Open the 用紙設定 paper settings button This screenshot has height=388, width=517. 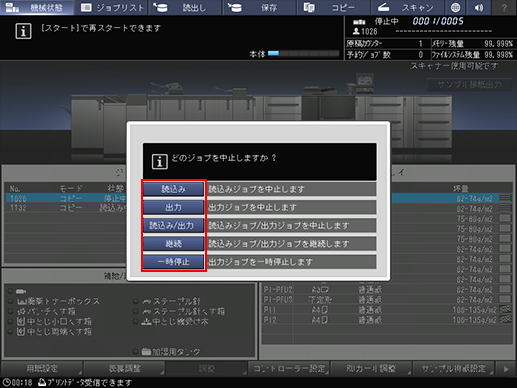tap(42, 369)
